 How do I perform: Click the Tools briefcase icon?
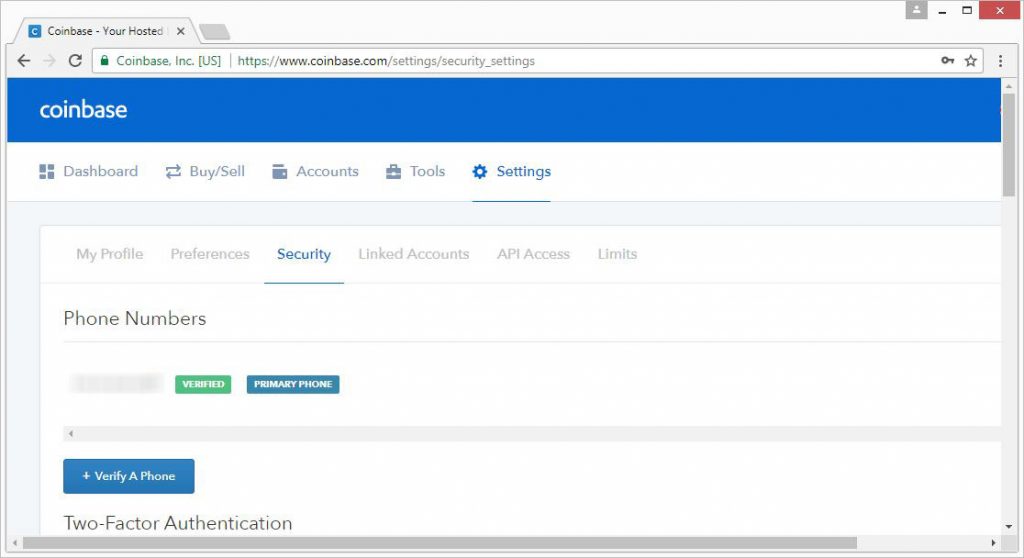coord(393,171)
